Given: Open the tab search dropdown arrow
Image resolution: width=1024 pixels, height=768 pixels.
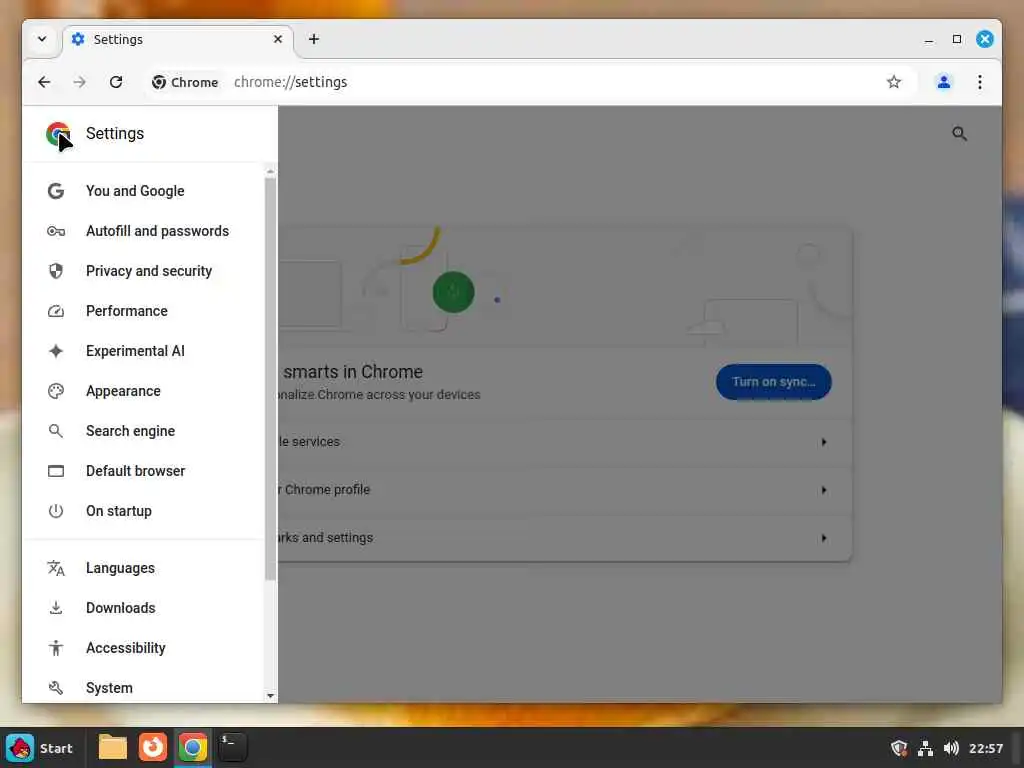Looking at the screenshot, I should (42, 39).
